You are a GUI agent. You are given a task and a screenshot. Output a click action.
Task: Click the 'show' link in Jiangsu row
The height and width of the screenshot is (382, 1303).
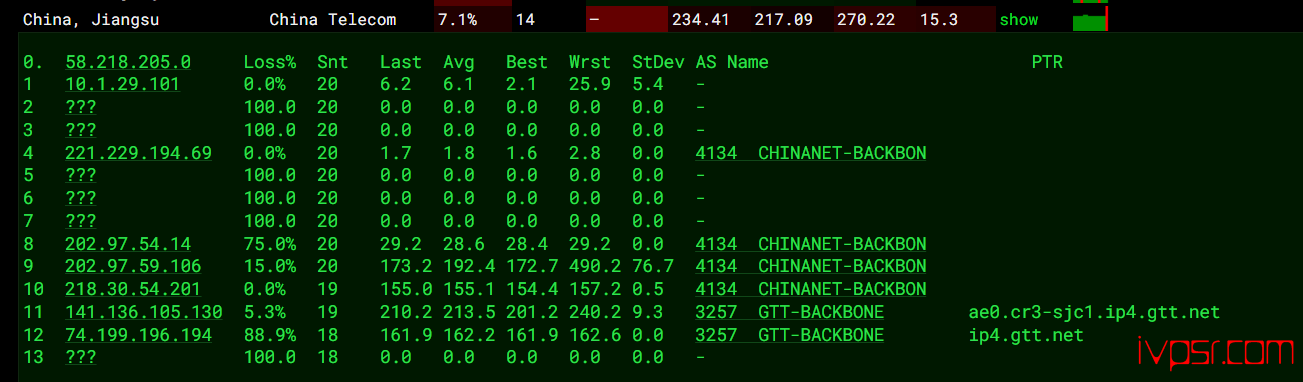(1019, 19)
